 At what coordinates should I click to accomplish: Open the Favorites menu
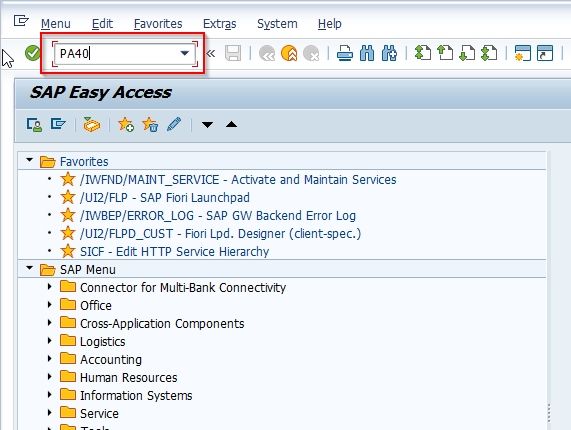[x=158, y=24]
